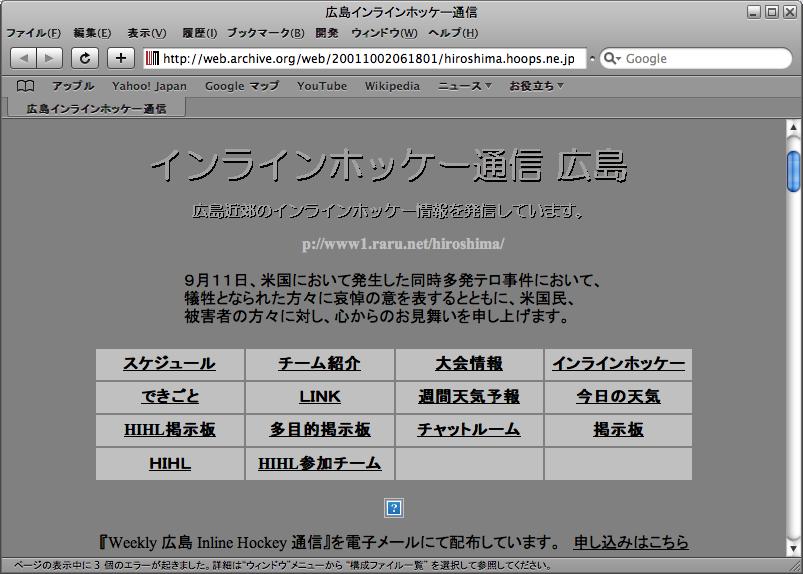The height and width of the screenshot is (574, 803).
Task: Click the Forward navigation arrow
Action: (x=49, y=59)
